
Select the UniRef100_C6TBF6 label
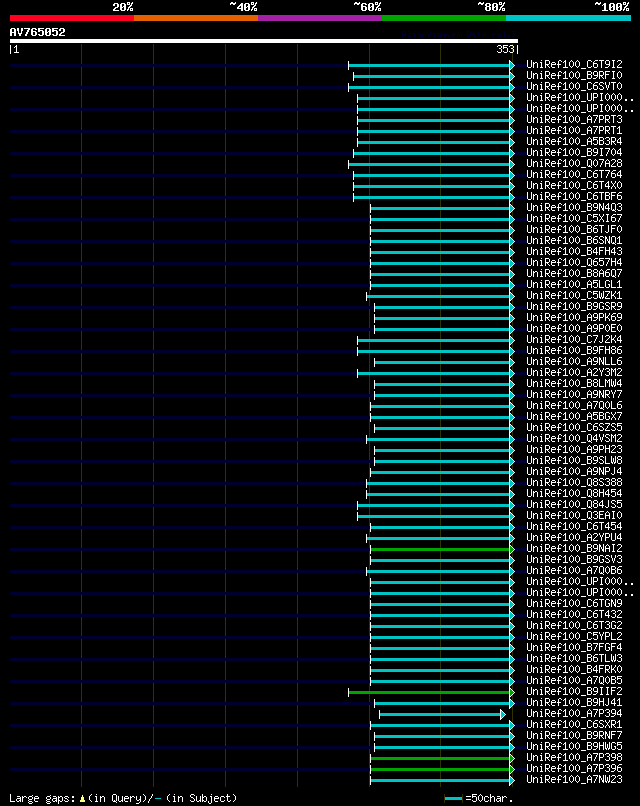[574, 196]
